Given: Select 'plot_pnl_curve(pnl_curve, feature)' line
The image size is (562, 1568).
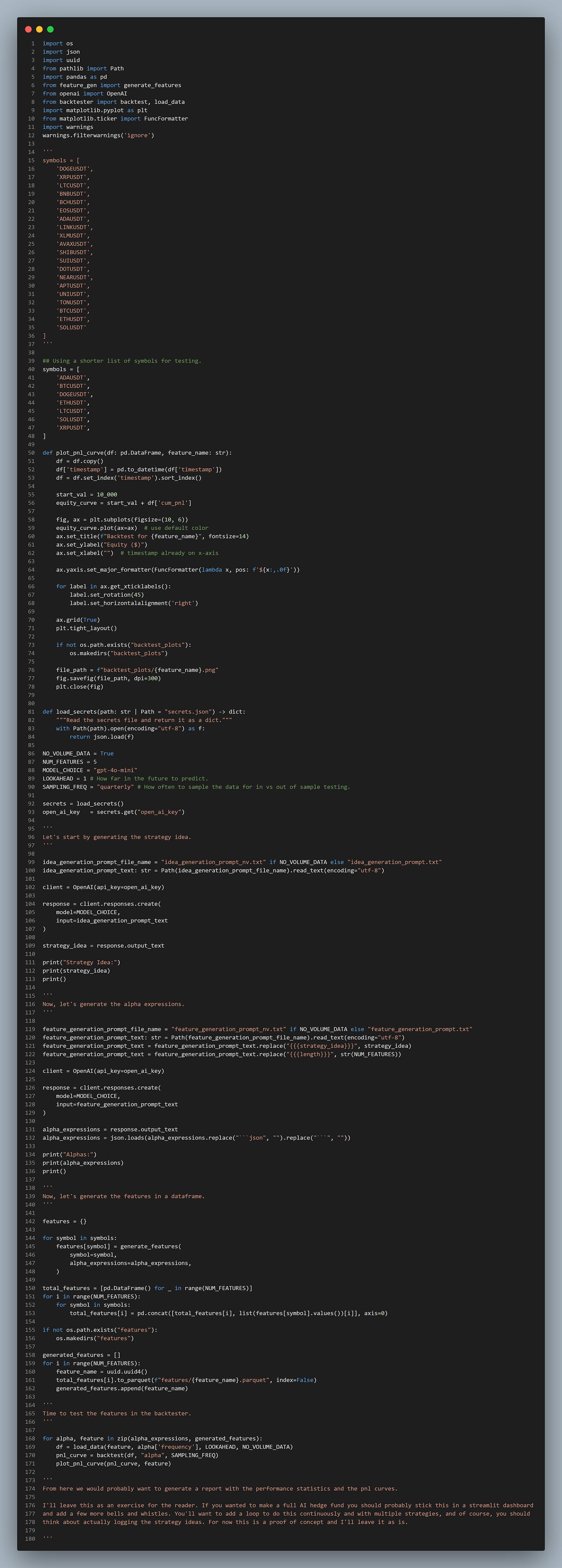Looking at the screenshot, I should [113, 1463].
